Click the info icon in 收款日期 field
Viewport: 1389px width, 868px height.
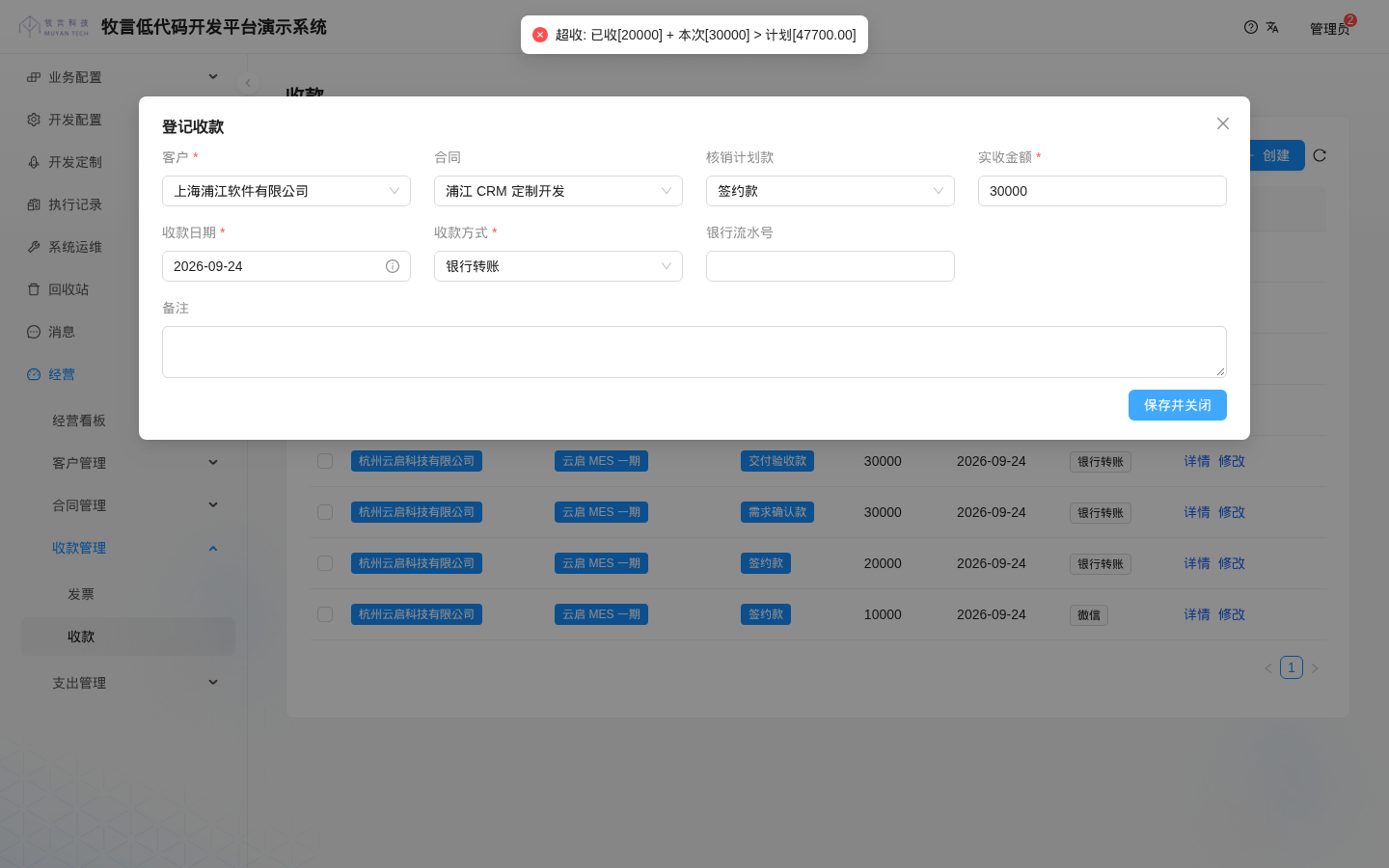tap(393, 266)
